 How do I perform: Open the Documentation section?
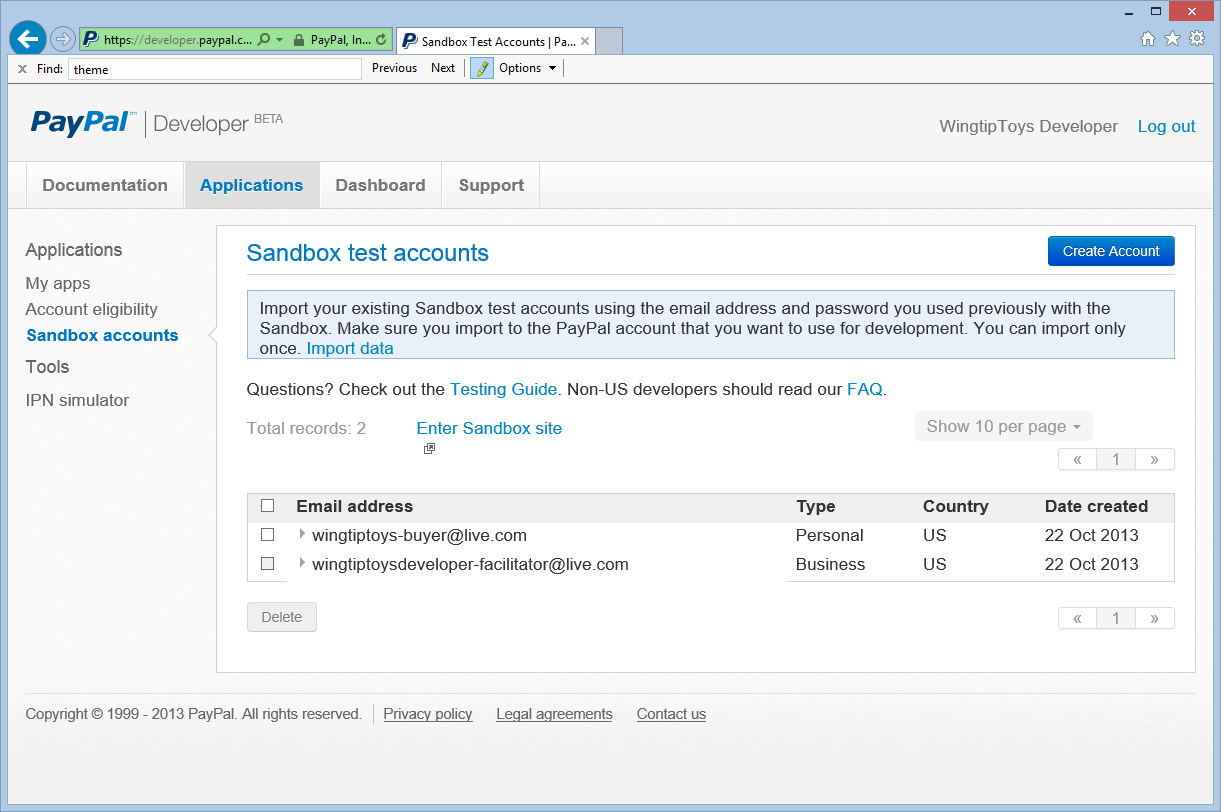(104, 185)
